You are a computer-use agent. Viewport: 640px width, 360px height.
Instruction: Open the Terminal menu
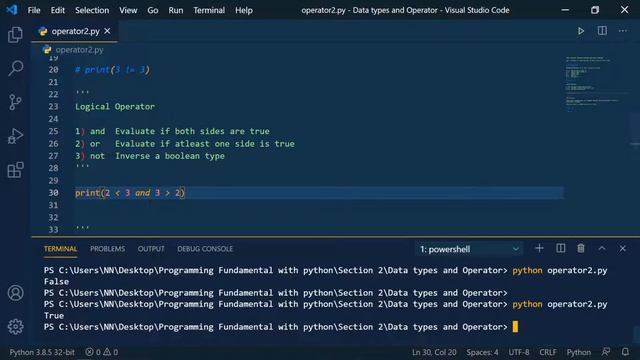pos(209,10)
